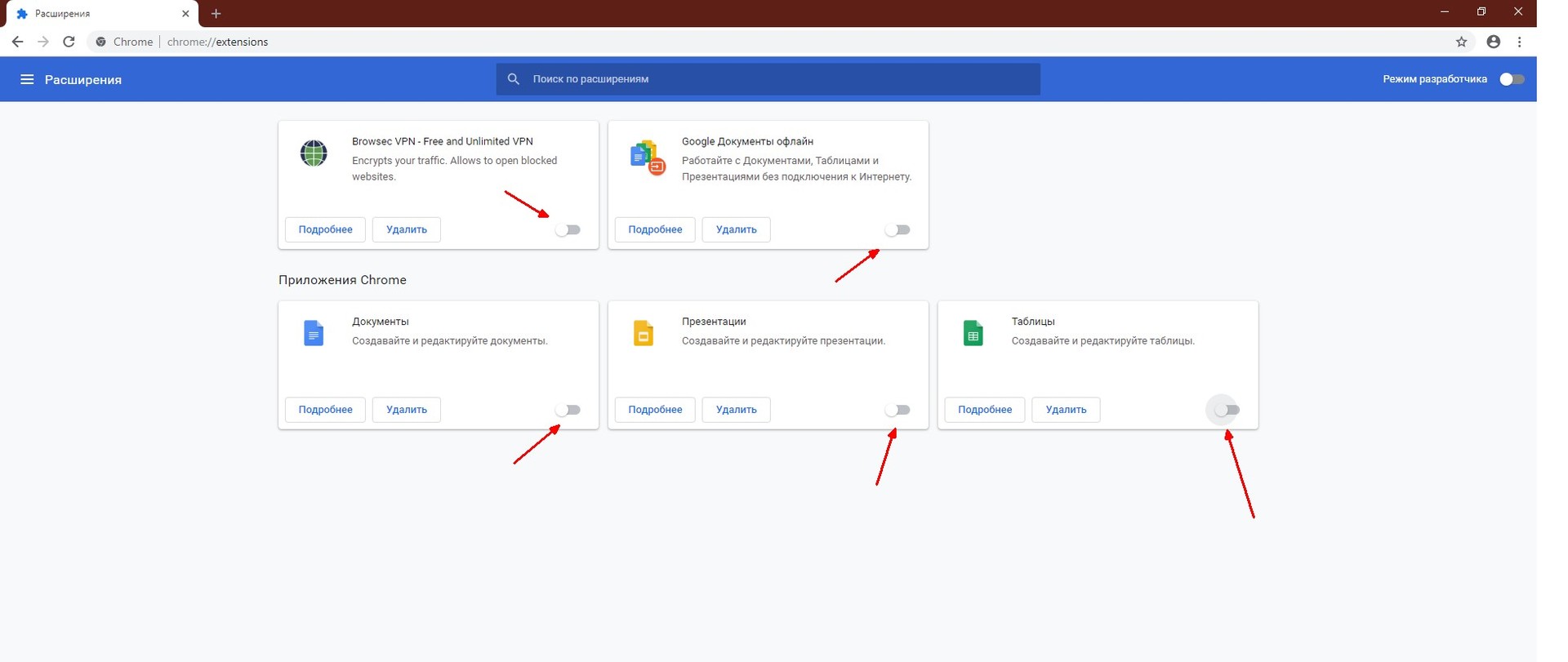
Task: Minimize the Chrome window
Action: [x=1445, y=12]
